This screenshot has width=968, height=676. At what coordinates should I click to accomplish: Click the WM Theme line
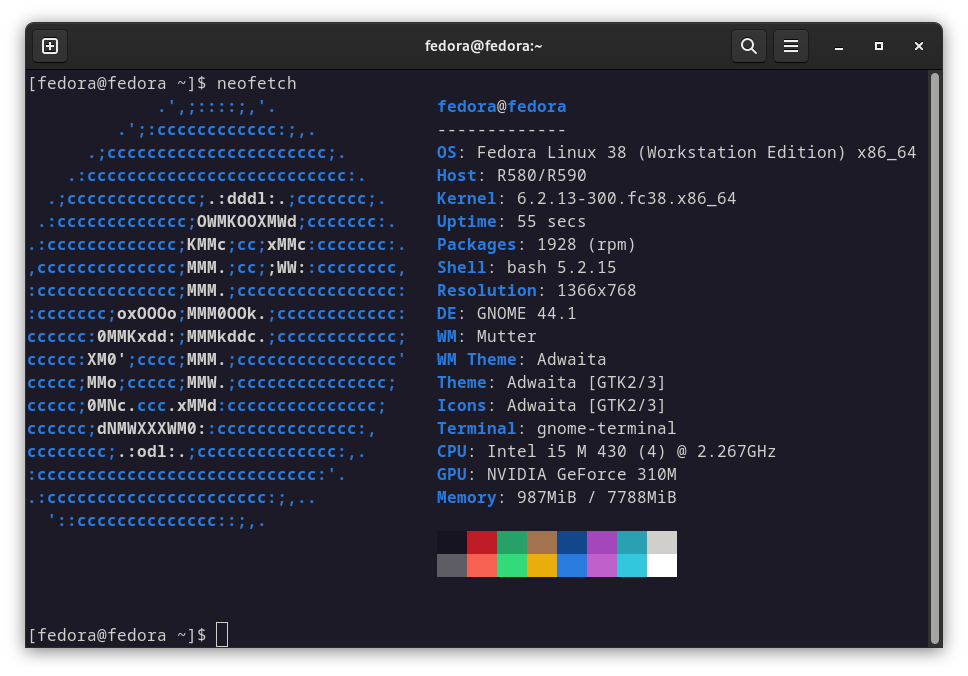[522, 359]
